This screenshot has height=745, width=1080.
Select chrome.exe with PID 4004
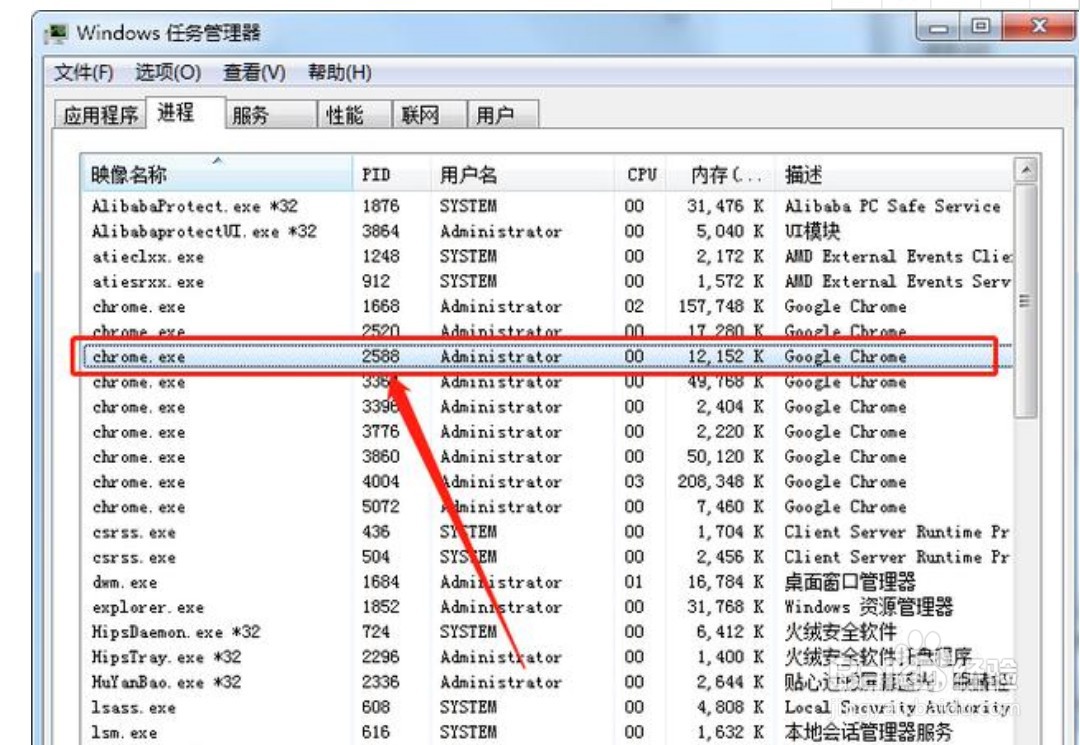point(547,482)
